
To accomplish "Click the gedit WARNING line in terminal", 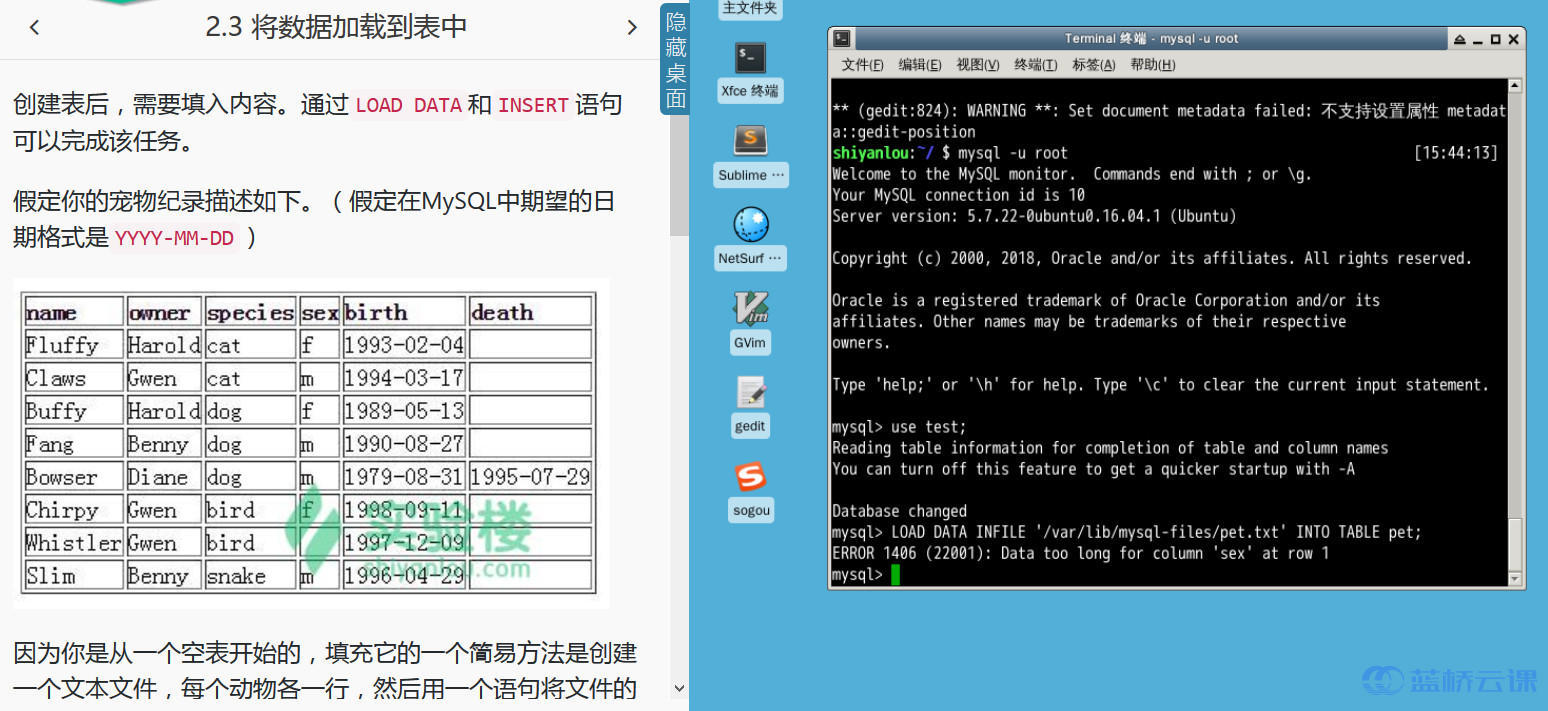I will (1168, 111).
